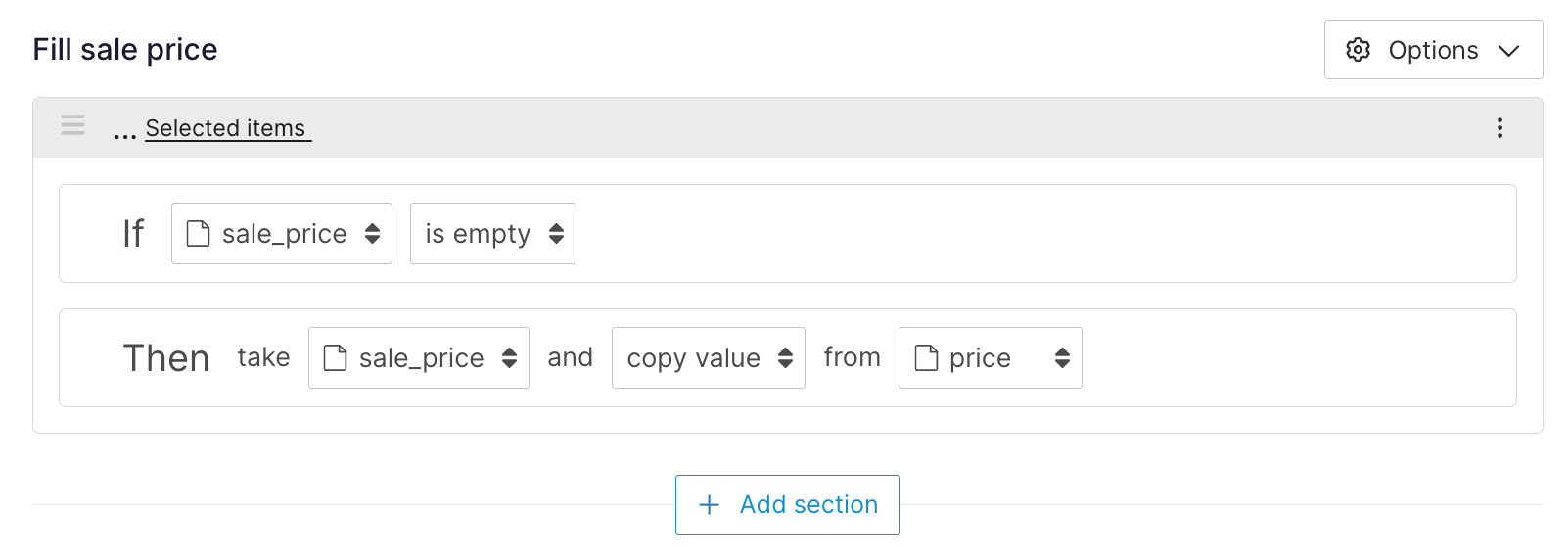Viewport: 1568px width, 558px height.
Task: Open the Selected items link
Action: (x=226, y=128)
